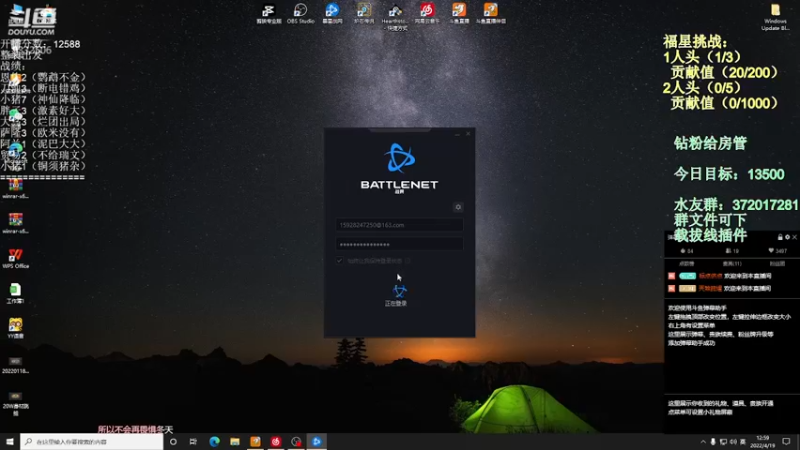Switch to NetEase Cloud Music on taskbar
This screenshot has width=800, height=450.
(x=276, y=441)
